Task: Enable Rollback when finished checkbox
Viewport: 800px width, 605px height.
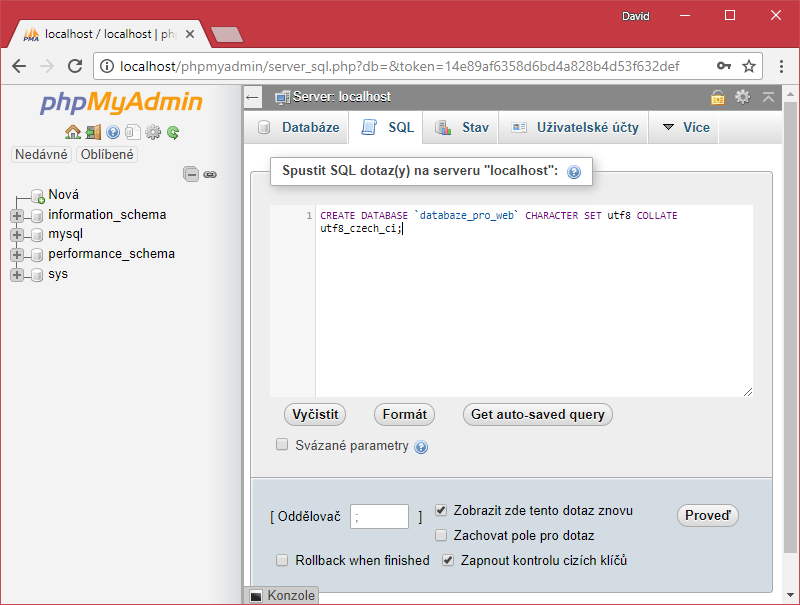Action: [x=282, y=560]
